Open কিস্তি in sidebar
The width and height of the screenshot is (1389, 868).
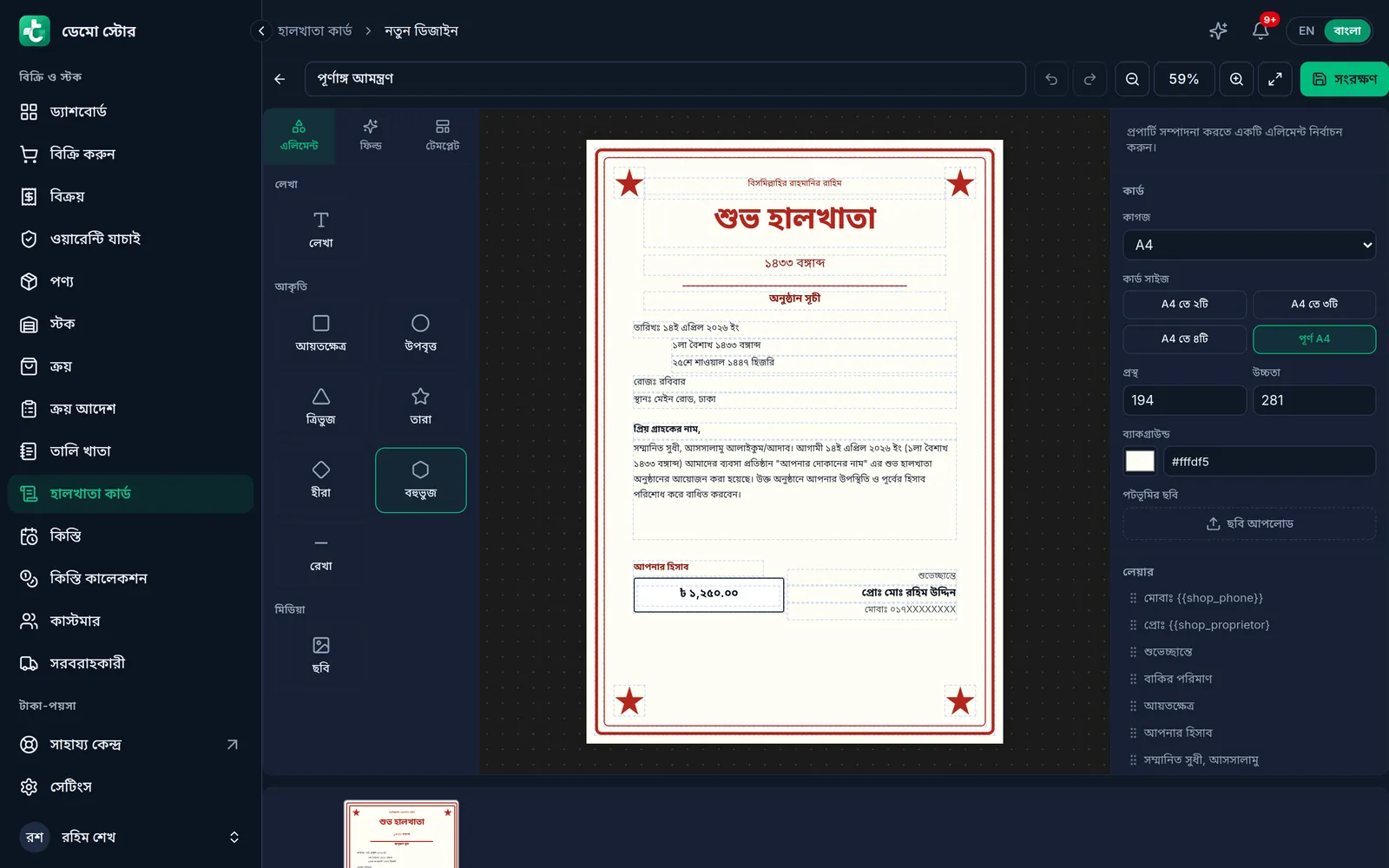(x=130, y=536)
